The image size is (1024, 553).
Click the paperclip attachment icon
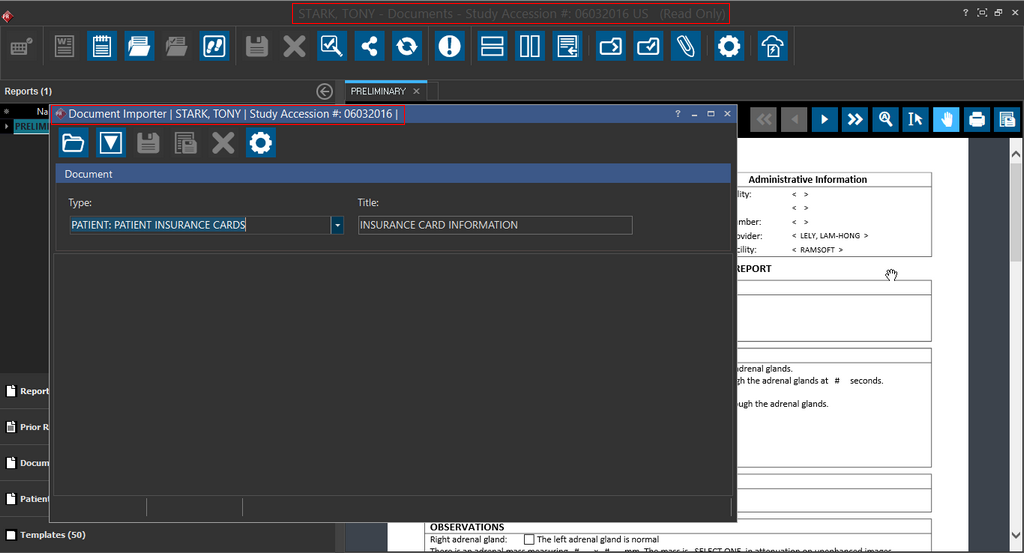[685, 46]
